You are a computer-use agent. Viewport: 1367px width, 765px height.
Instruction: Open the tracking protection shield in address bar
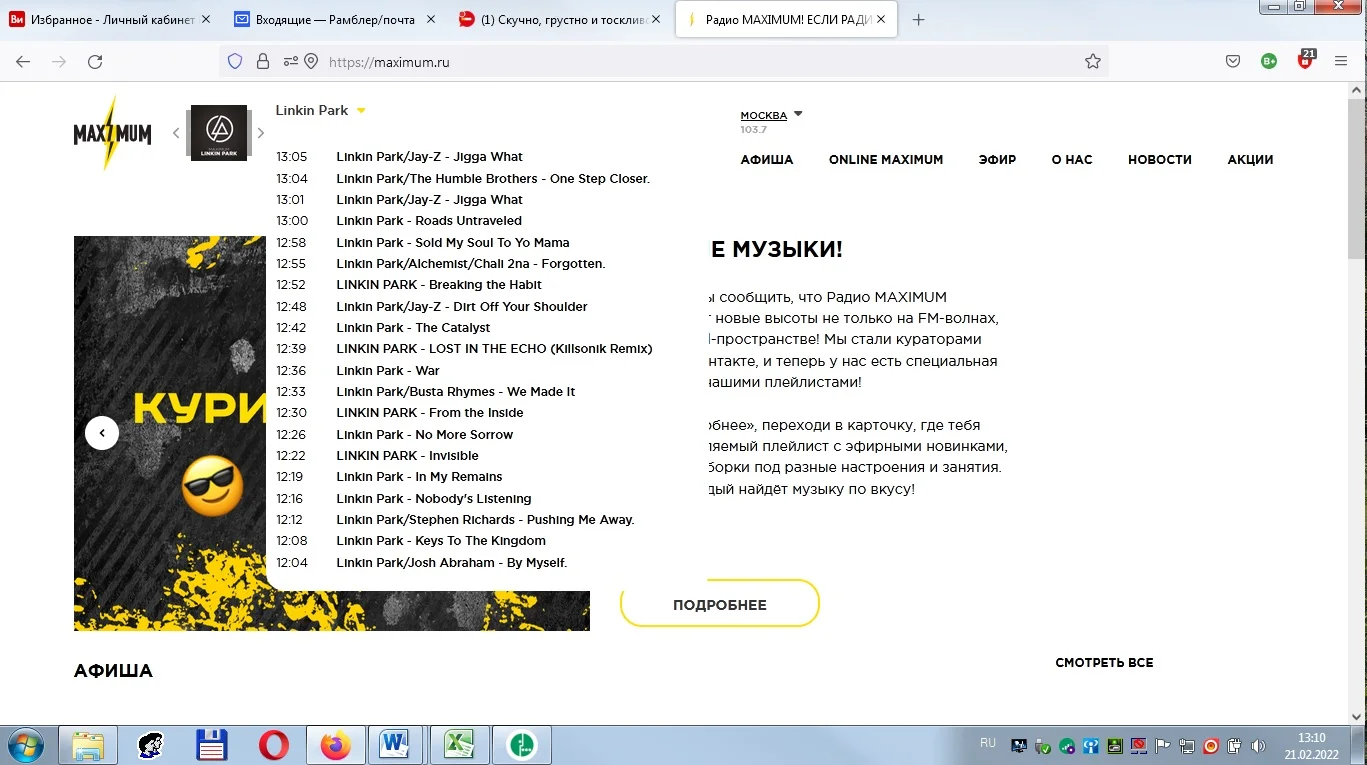pos(235,62)
